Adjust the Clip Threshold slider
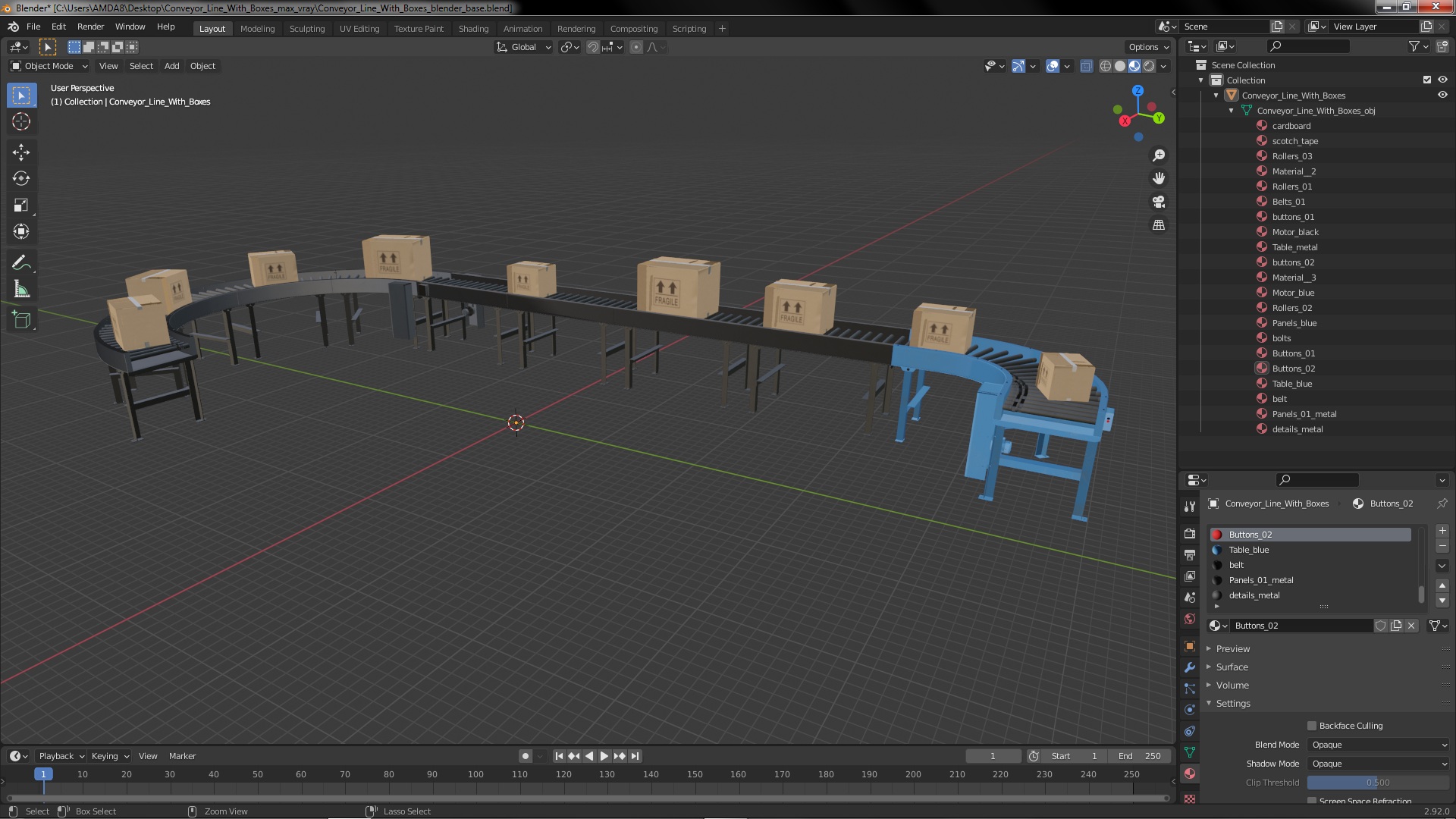The height and width of the screenshot is (819, 1456). pos(1378,783)
